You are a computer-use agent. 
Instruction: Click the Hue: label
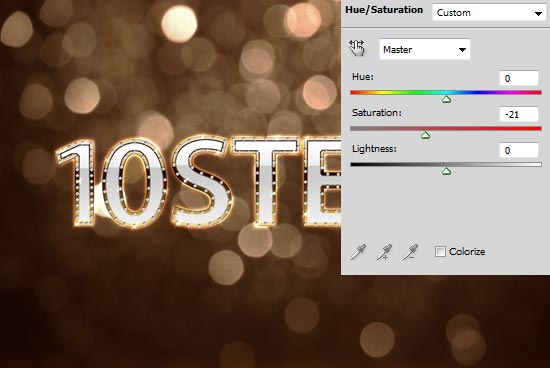pos(363,77)
